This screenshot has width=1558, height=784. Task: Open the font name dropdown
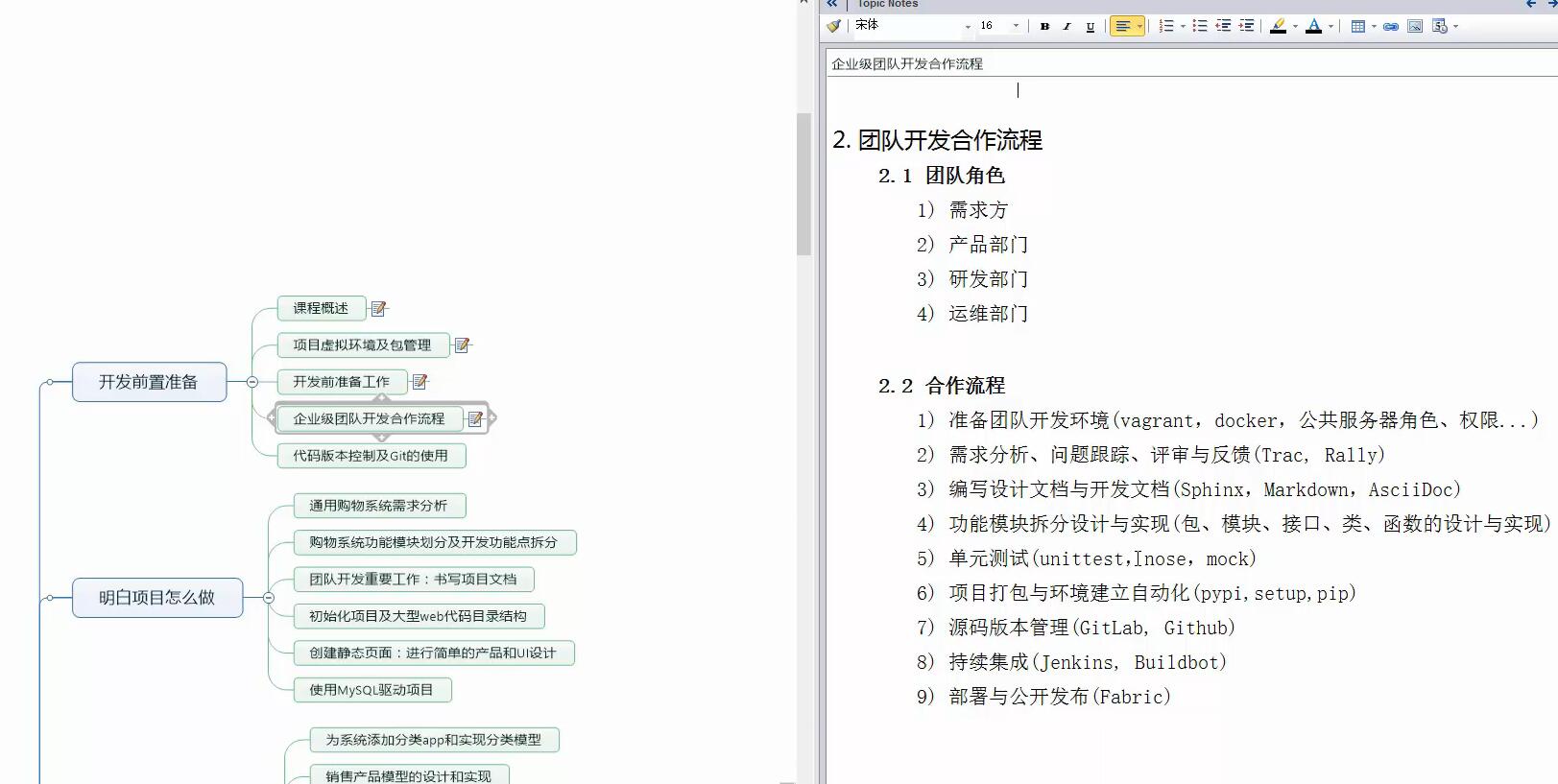[x=968, y=27]
